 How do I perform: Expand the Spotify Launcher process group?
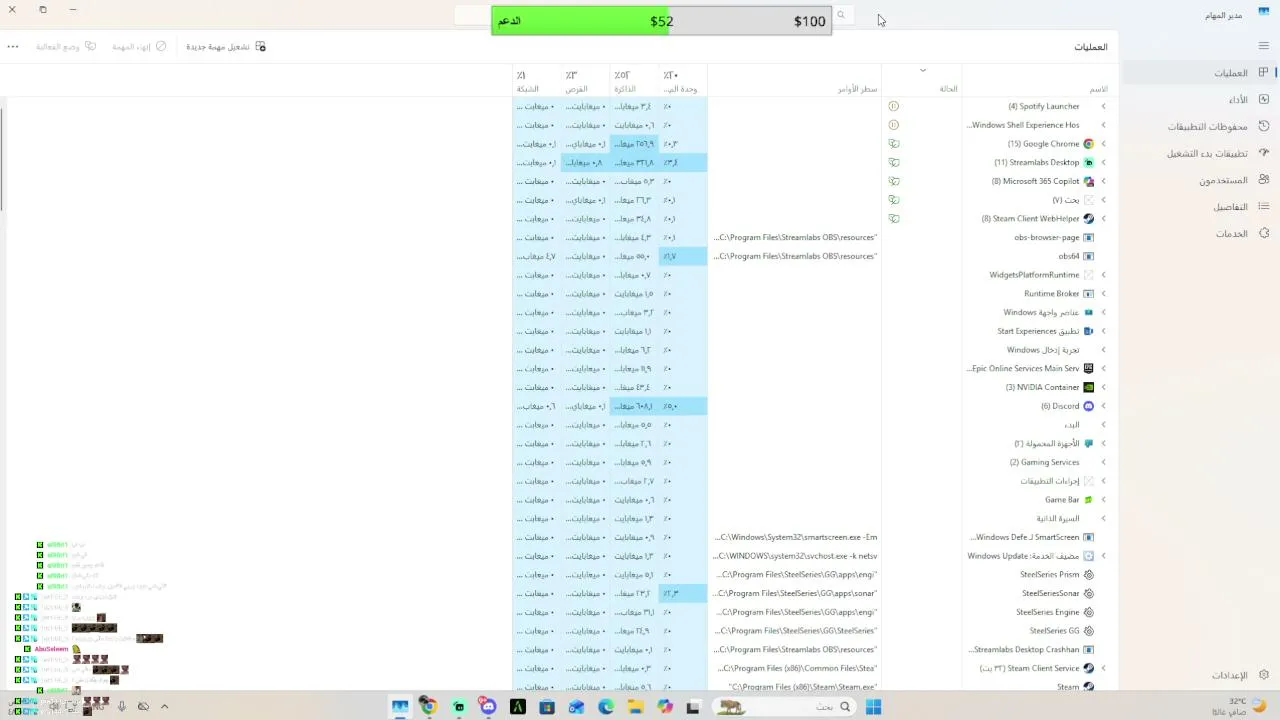[x=1104, y=106]
